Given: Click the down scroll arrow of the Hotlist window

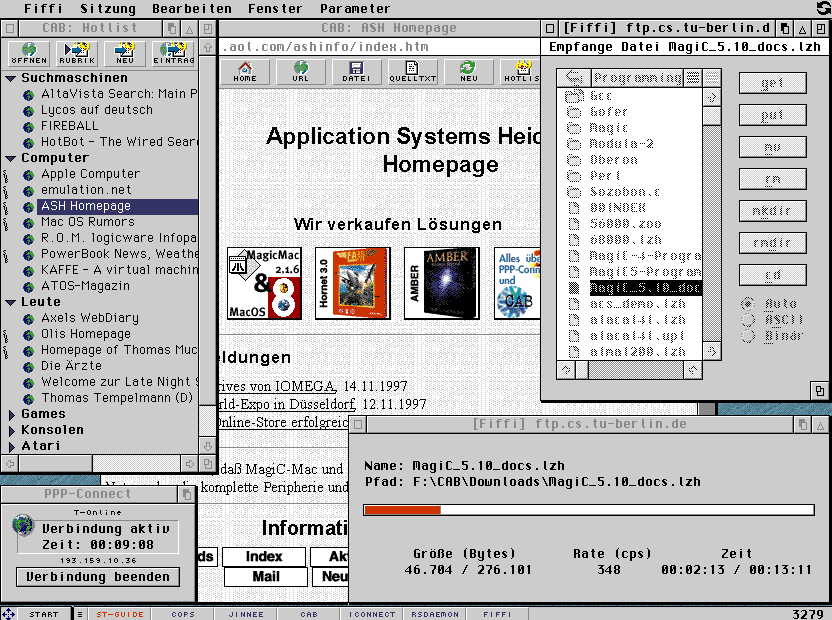Looking at the screenshot, I should 207,446.
